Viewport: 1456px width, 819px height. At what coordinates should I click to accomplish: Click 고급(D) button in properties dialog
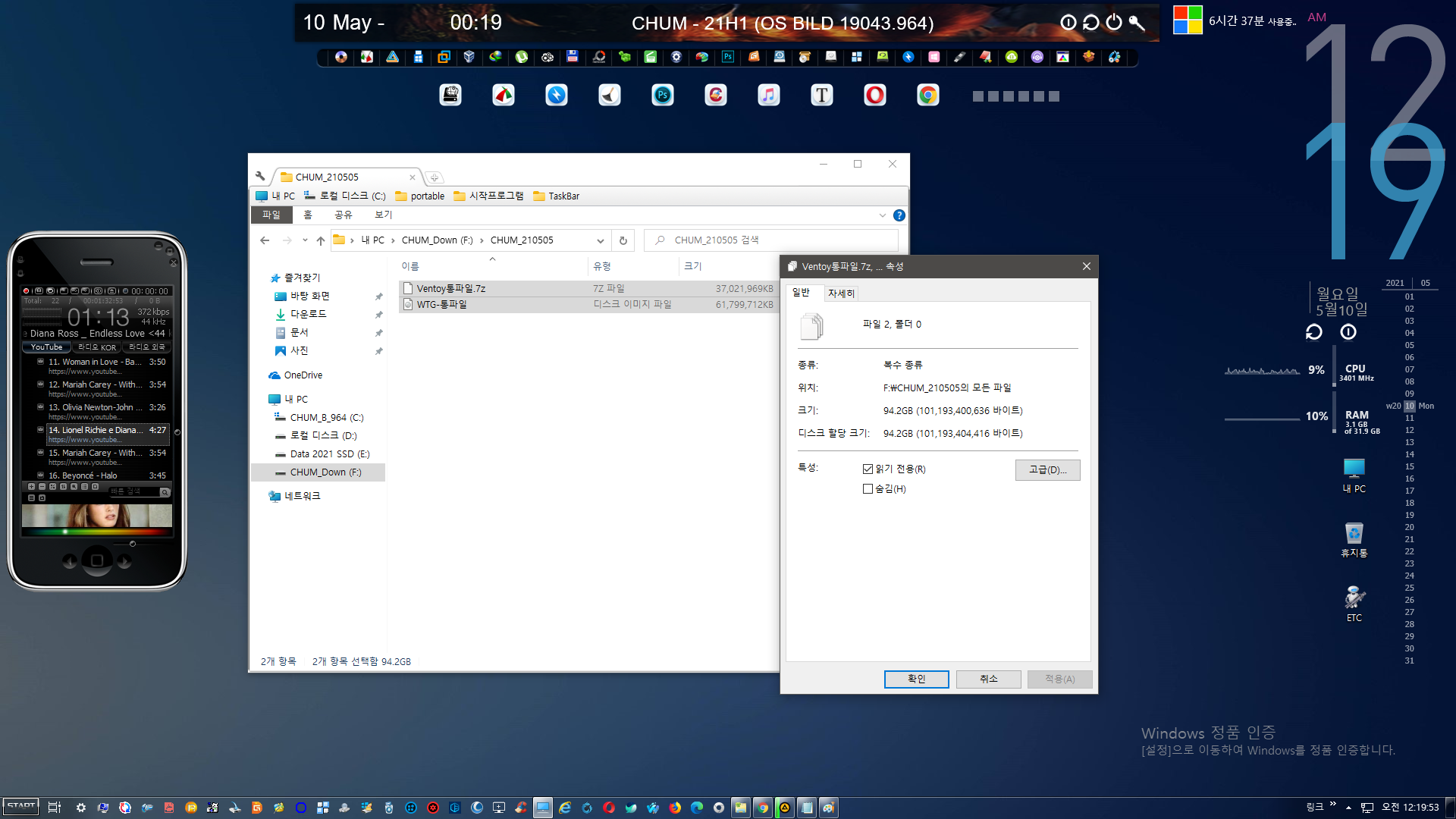tap(1047, 469)
